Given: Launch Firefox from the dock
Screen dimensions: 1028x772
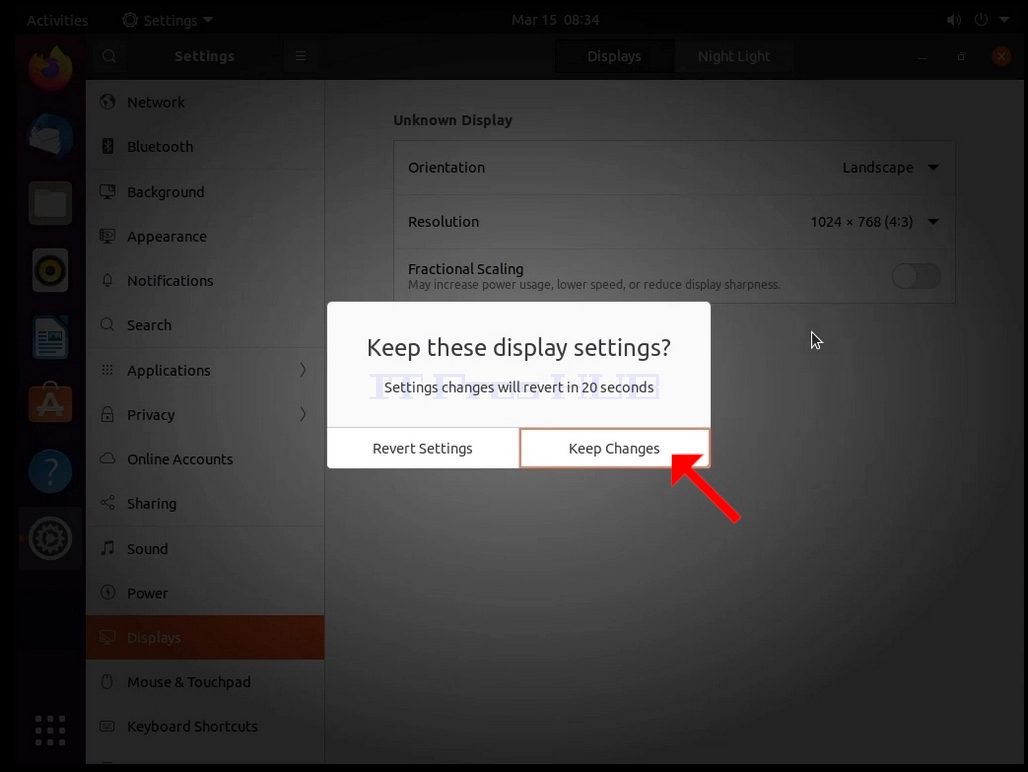Looking at the screenshot, I should [50, 68].
